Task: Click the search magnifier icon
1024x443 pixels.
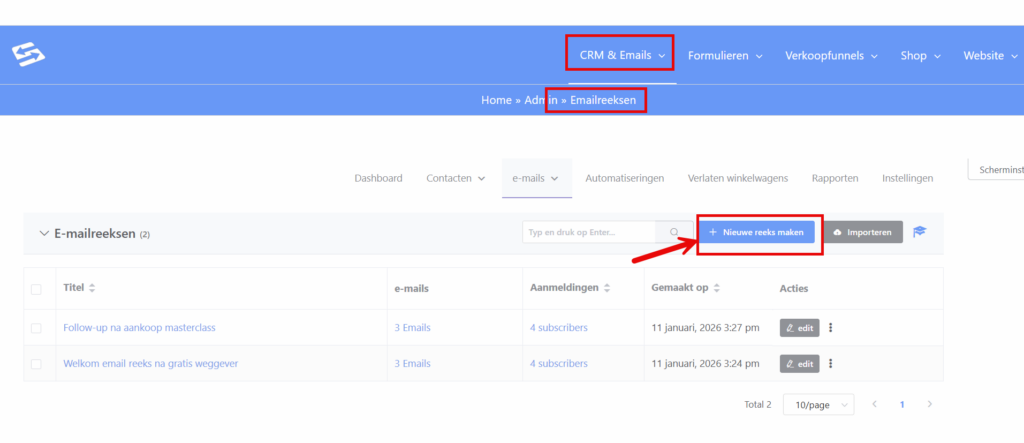Action: 675,232
